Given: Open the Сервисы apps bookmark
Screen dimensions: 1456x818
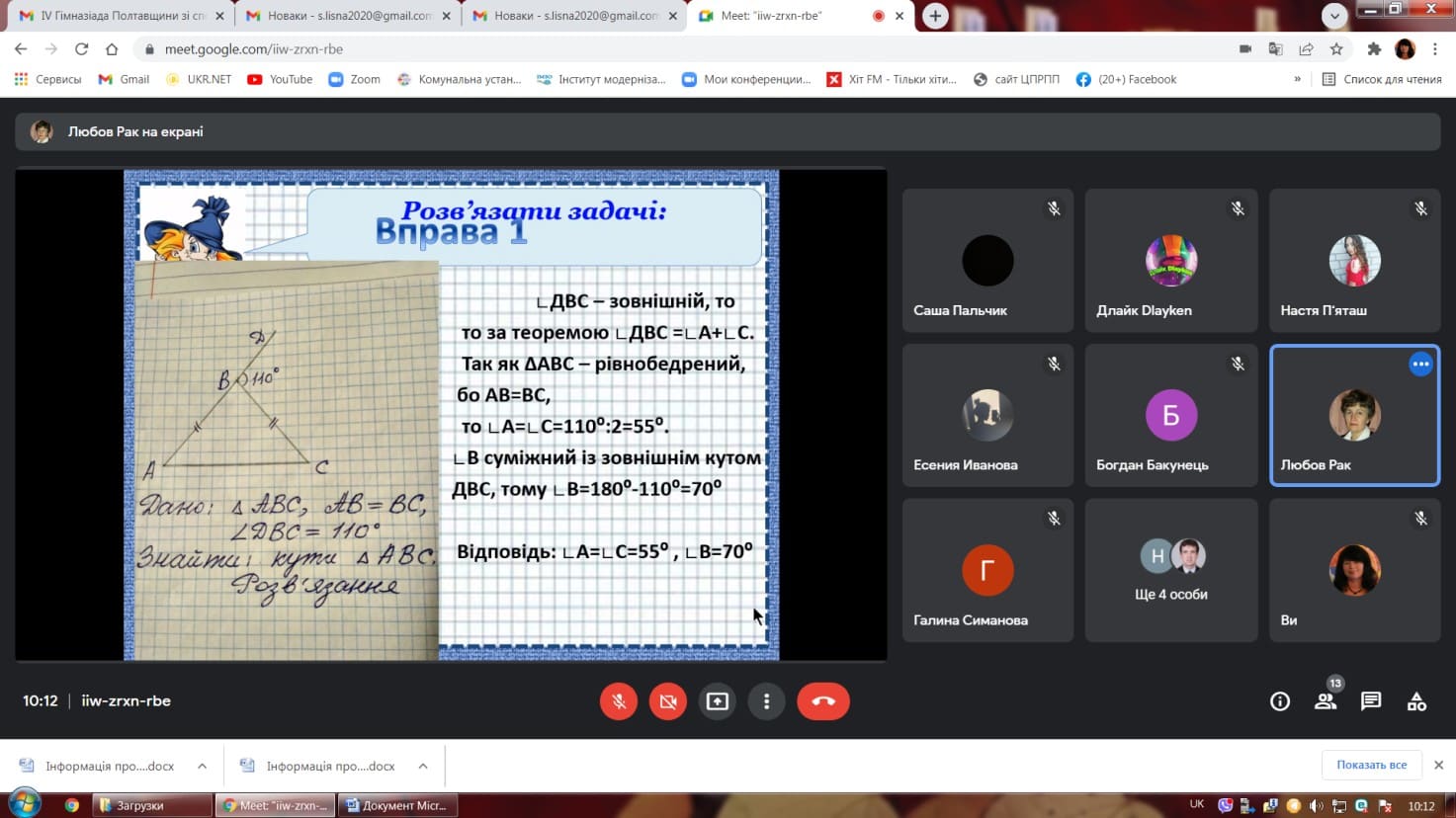Looking at the screenshot, I should pos(47,79).
